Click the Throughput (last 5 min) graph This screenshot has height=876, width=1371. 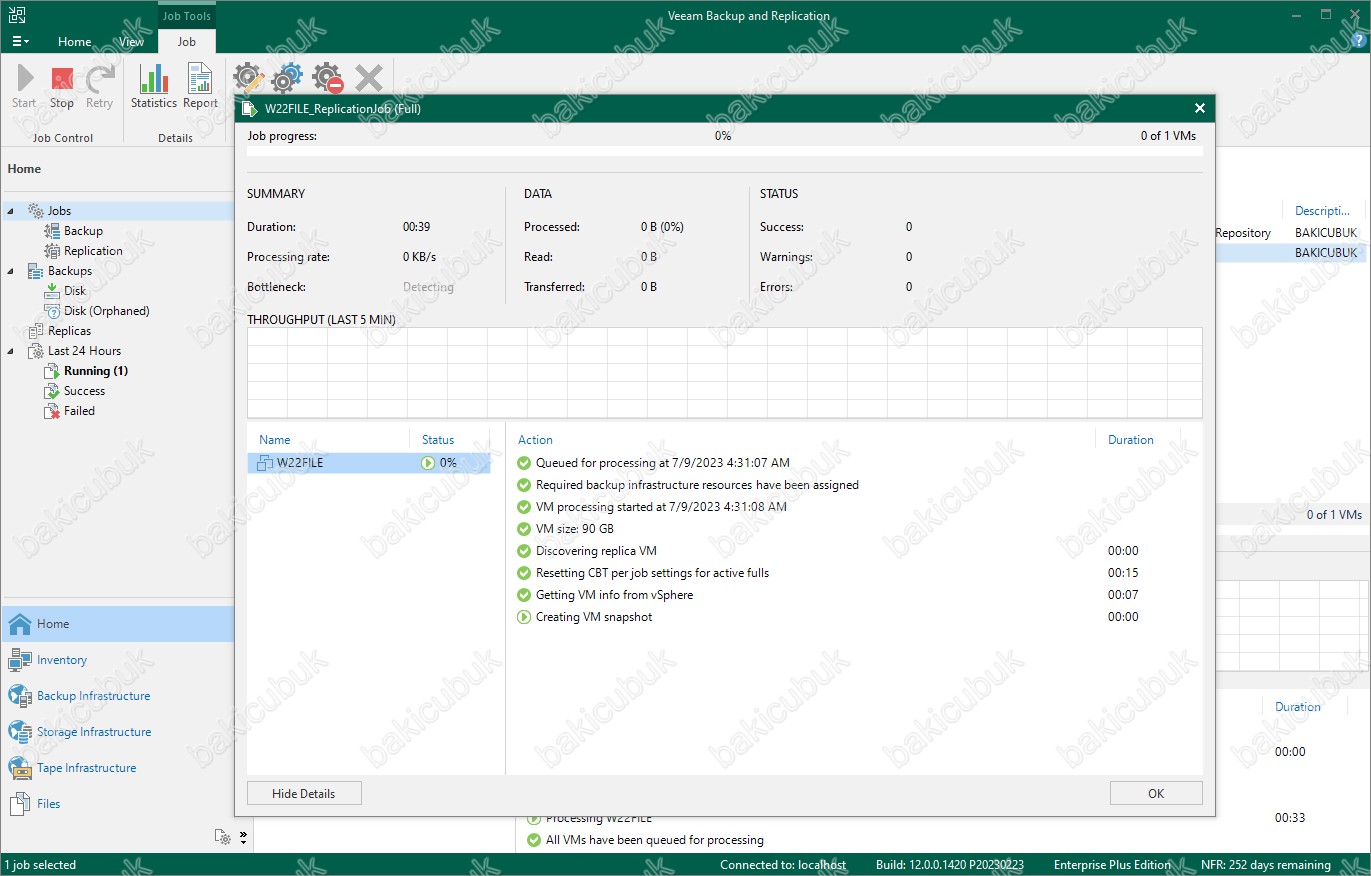point(725,373)
